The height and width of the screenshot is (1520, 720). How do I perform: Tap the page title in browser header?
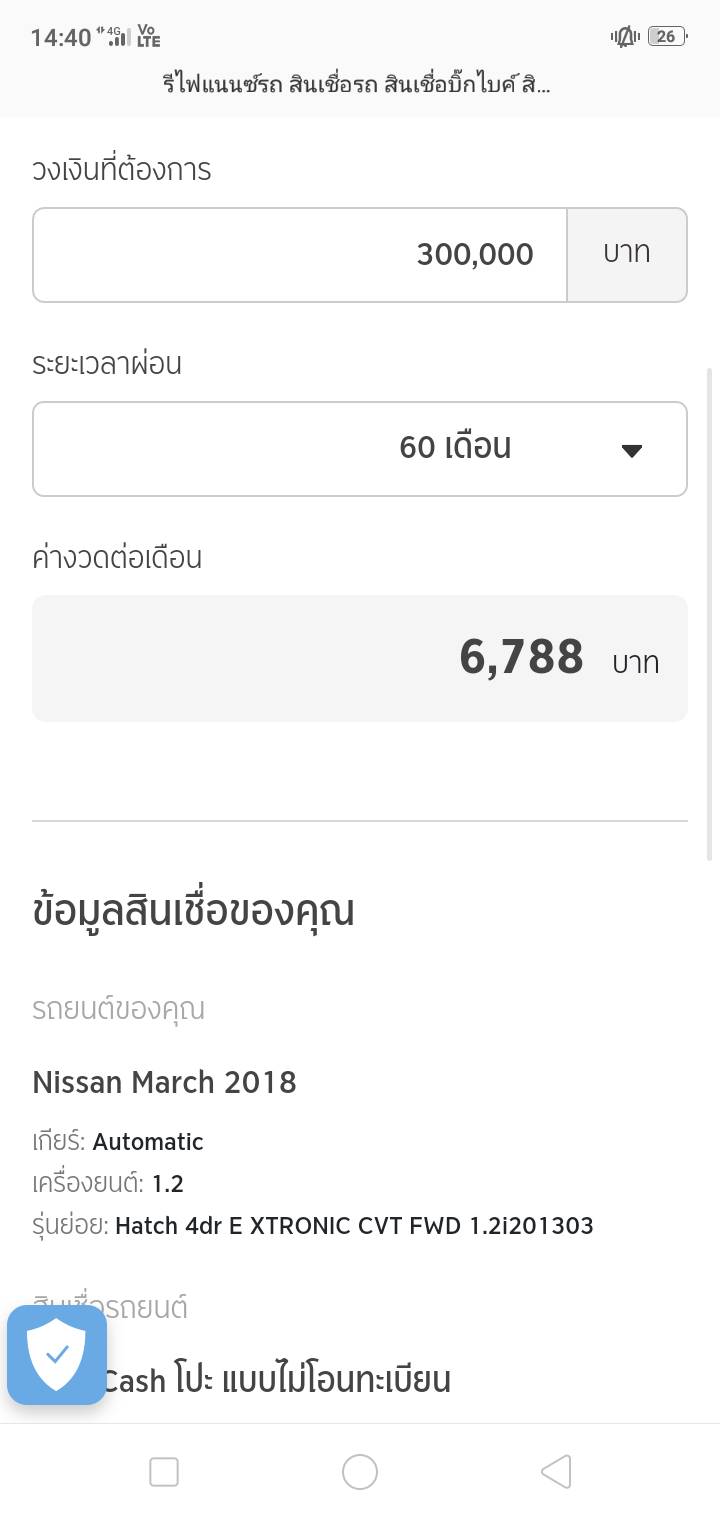pos(356,84)
